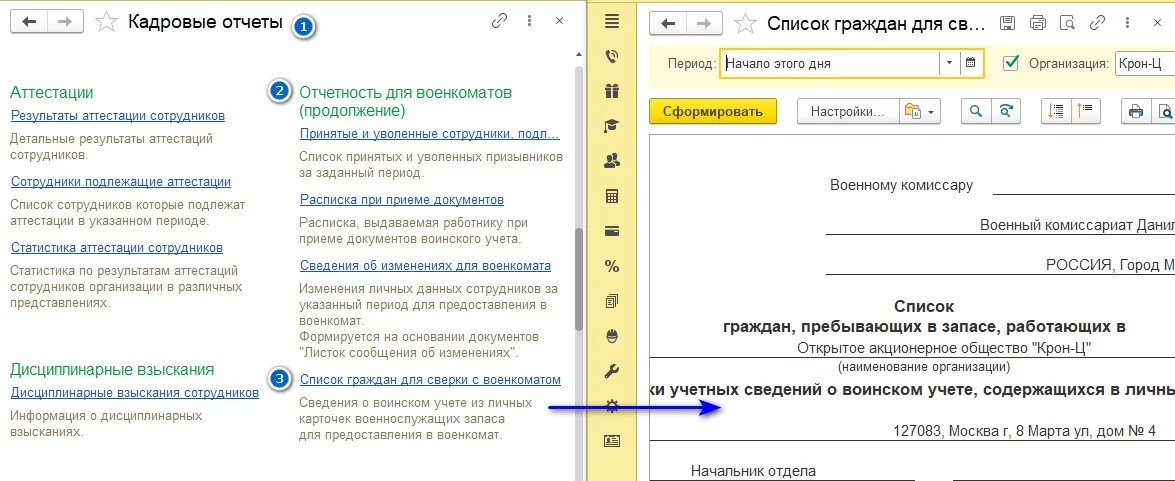Click the Начальник отдела text in report
1175x481 pixels.
(x=753, y=471)
